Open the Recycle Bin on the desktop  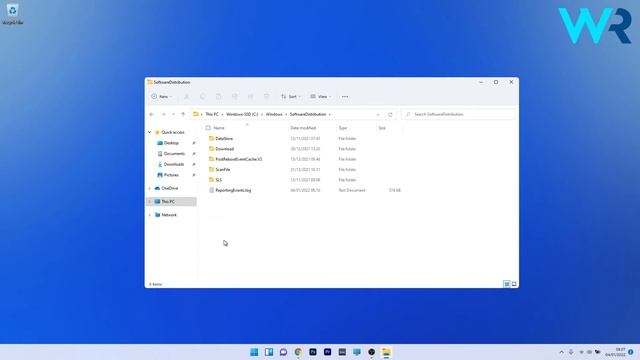[13, 14]
